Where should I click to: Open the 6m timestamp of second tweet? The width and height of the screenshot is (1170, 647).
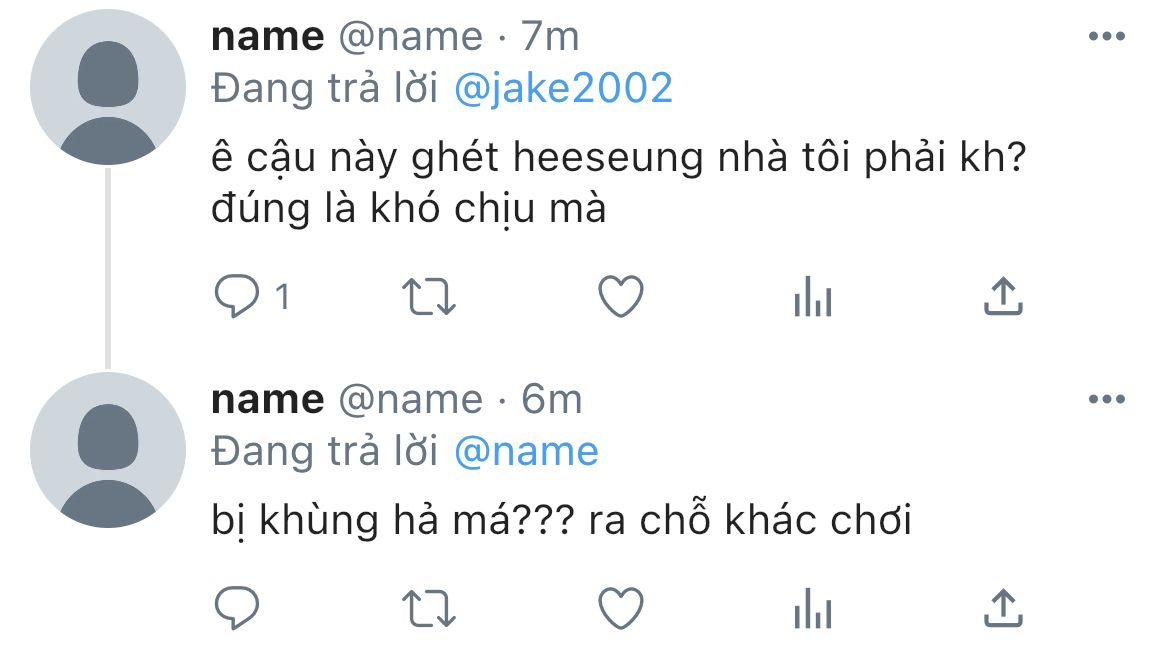click(x=551, y=399)
